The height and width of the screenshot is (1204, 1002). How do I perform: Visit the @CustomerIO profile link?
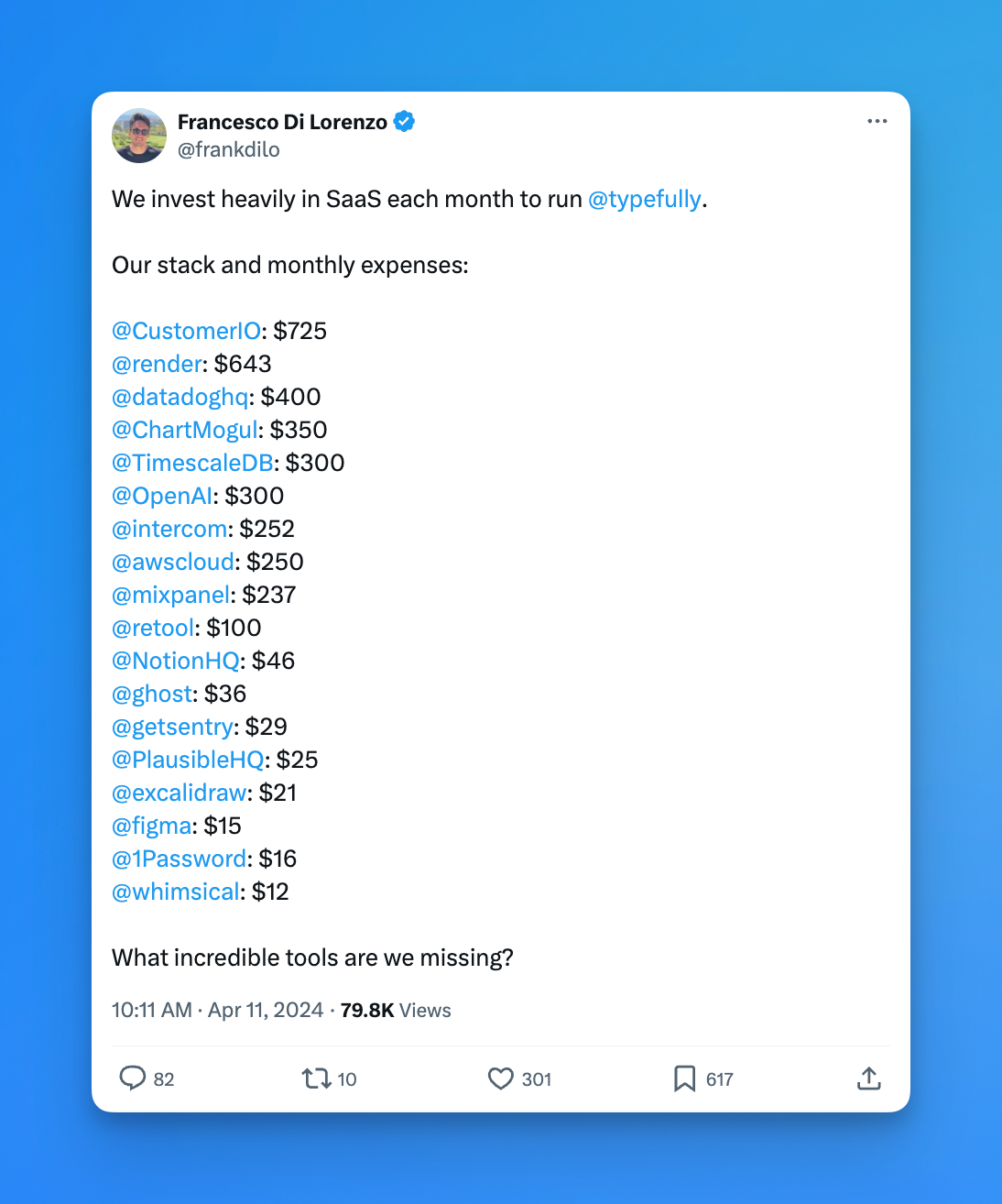[x=185, y=330]
